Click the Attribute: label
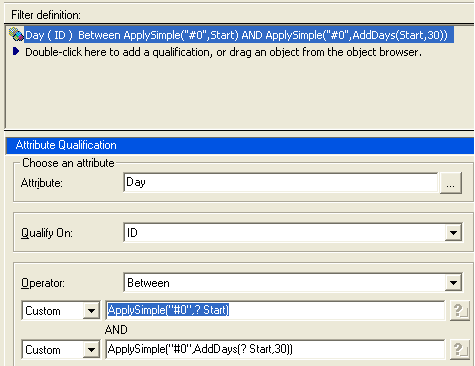475x366 pixels. [x=42, y=183]
